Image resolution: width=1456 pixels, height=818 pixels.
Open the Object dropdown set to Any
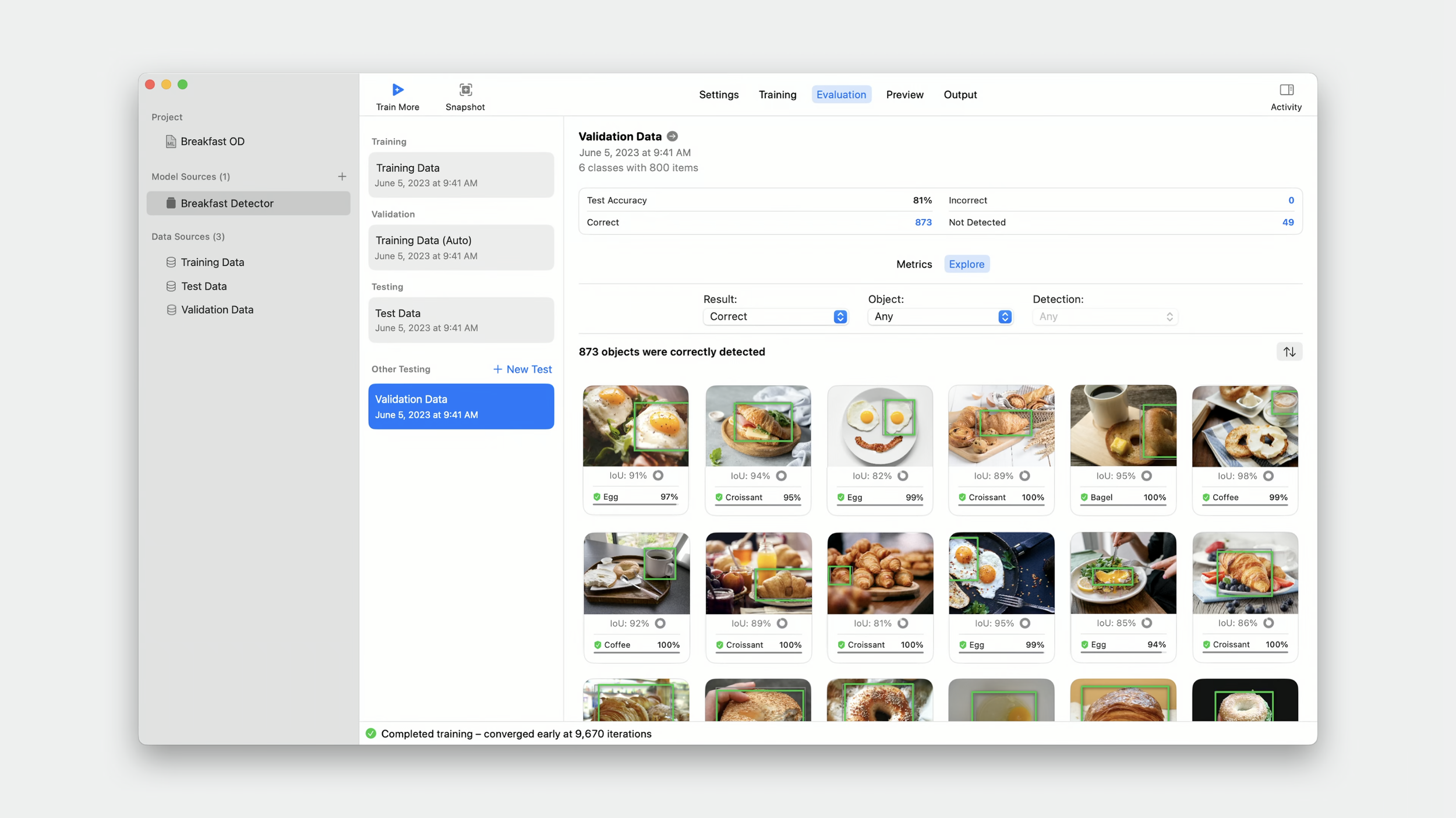(940, 316)
